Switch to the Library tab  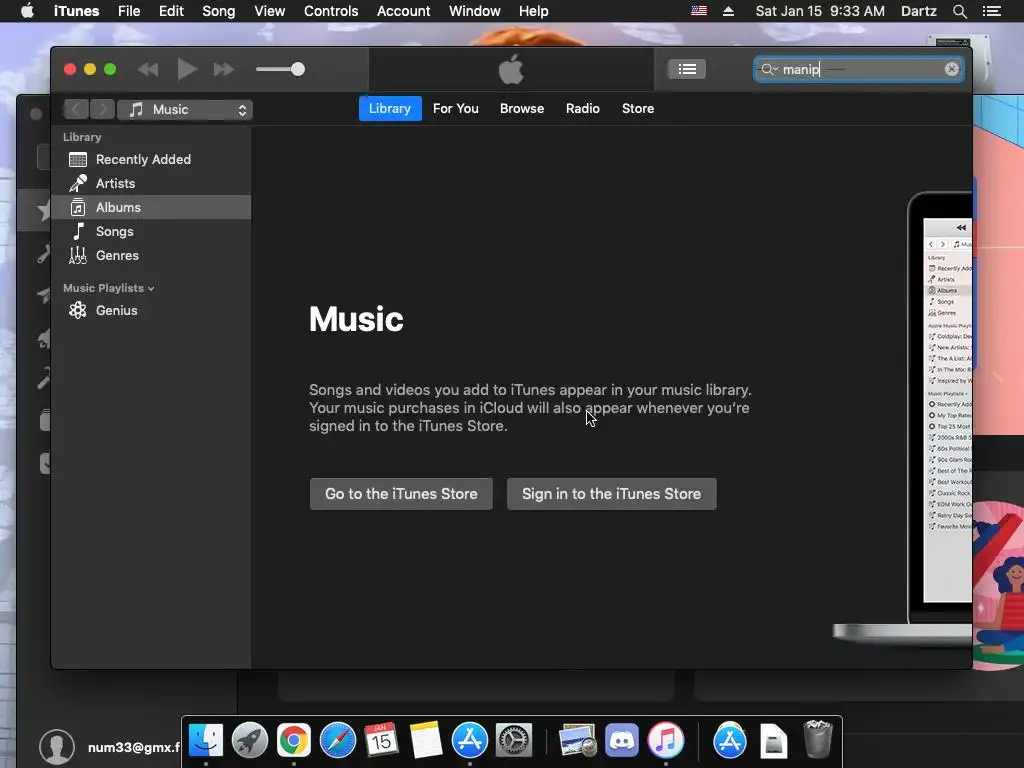coord(390,108)
